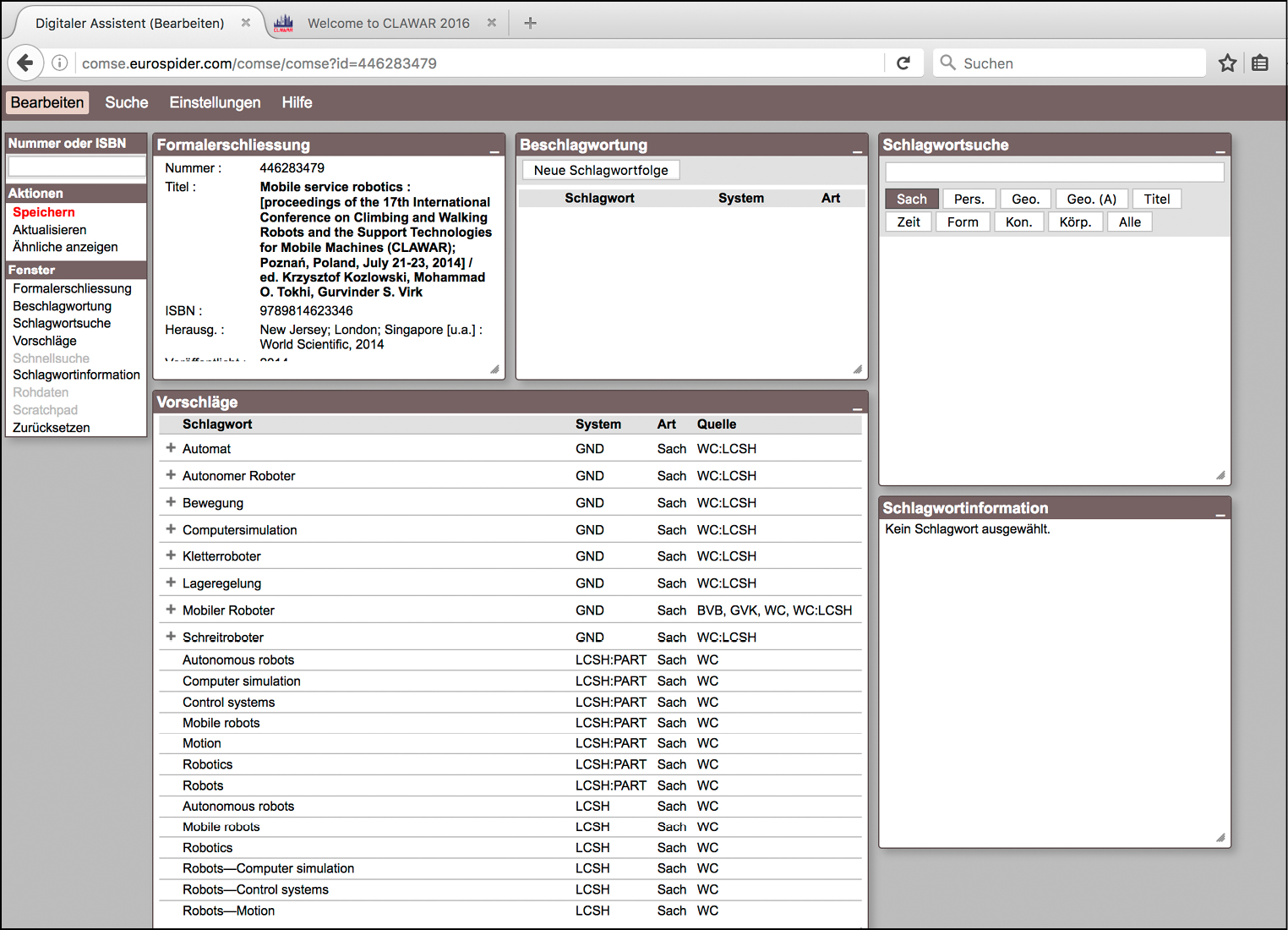Switch to the Welcome to CLAWAR 2016 tab

(388, 23)
